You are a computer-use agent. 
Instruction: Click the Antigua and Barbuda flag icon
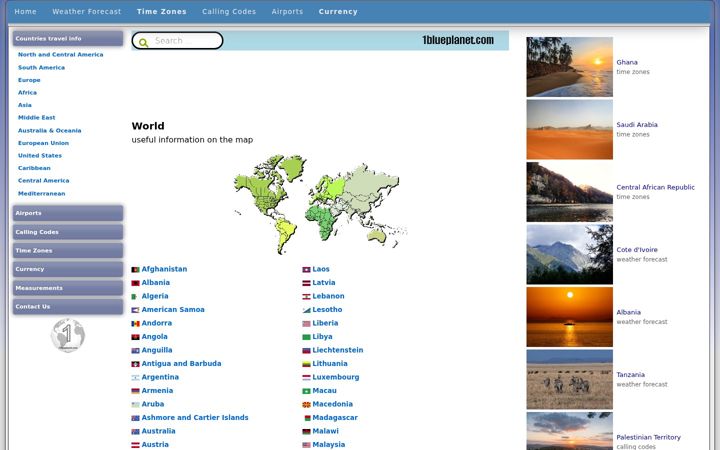pos(135,364)
